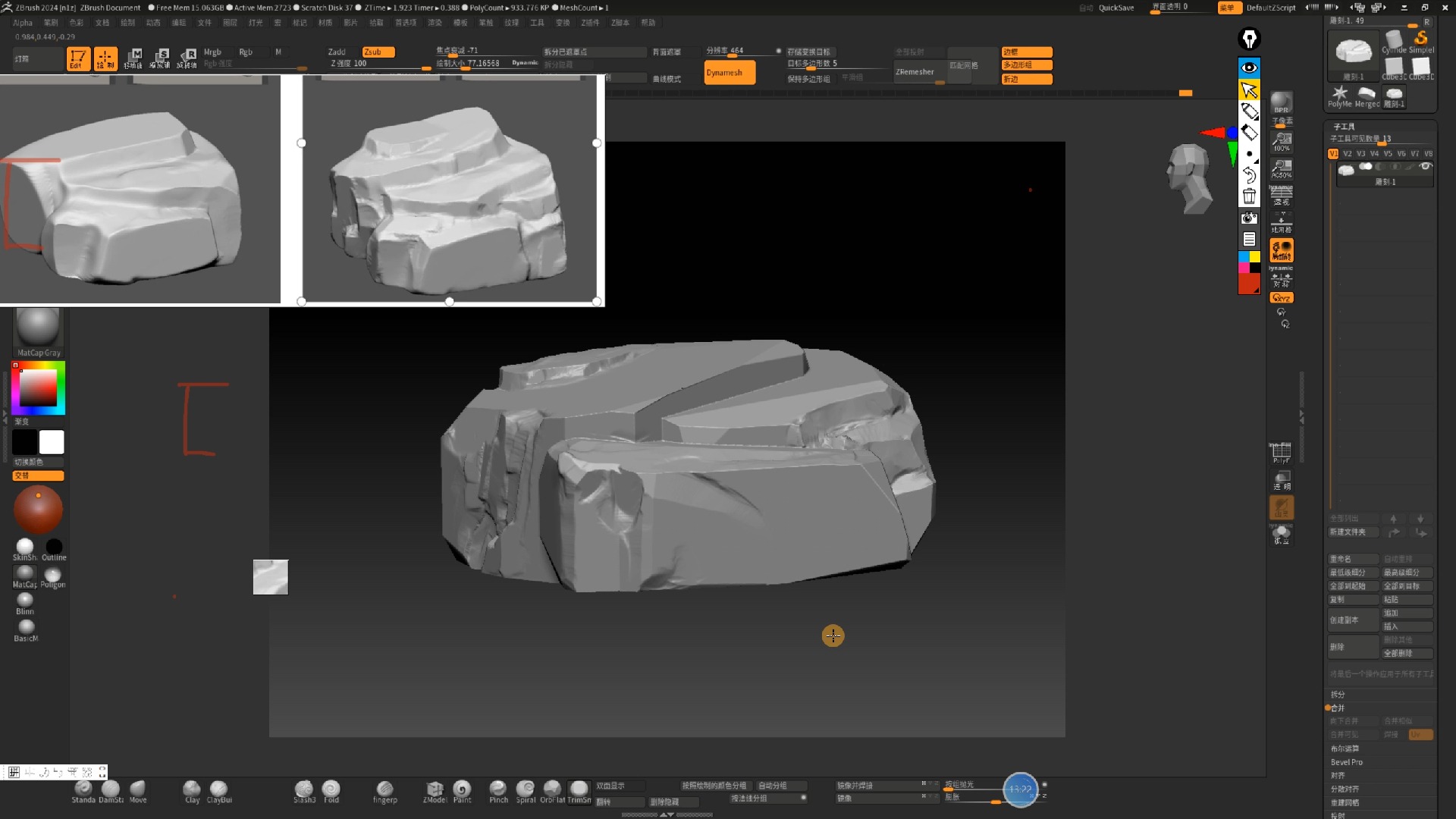Viewport: 1456px width, 819px height.
Task: Select the SimpleBrush tool icon
Action: click(1421, 40)
